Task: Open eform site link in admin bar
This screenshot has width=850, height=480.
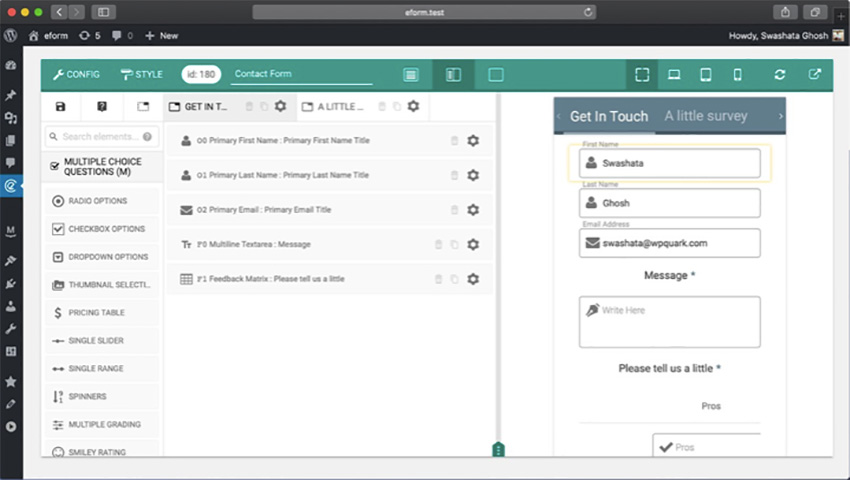Action: point(48,36)
